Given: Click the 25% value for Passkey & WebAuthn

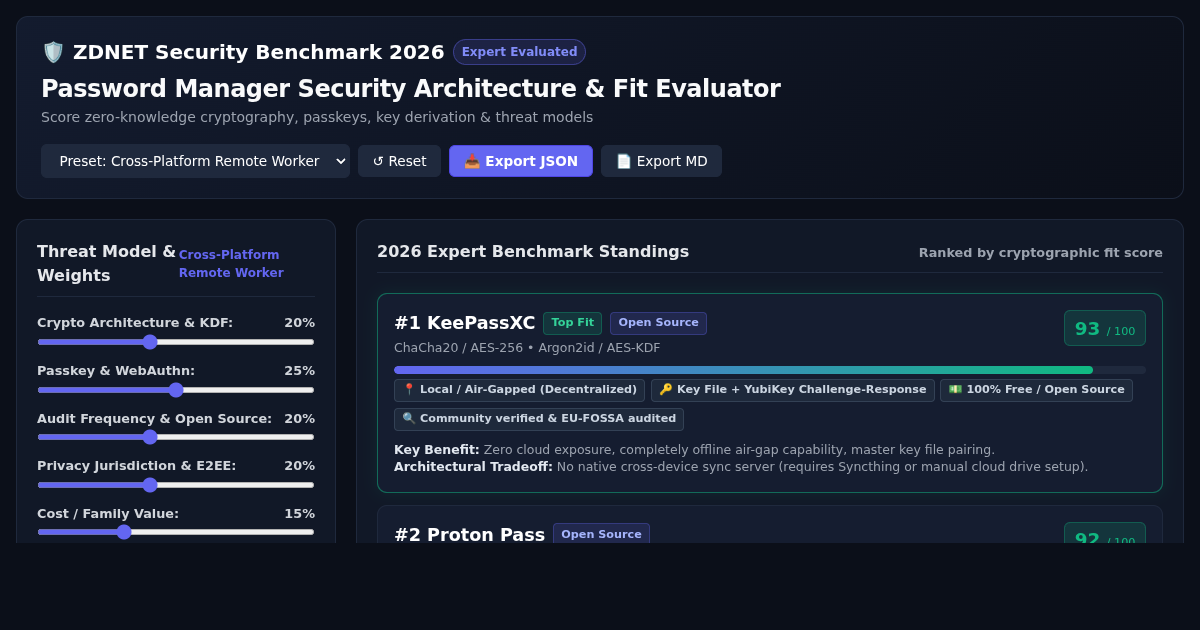Looking at the screenshot, I should tap(299, 371).
